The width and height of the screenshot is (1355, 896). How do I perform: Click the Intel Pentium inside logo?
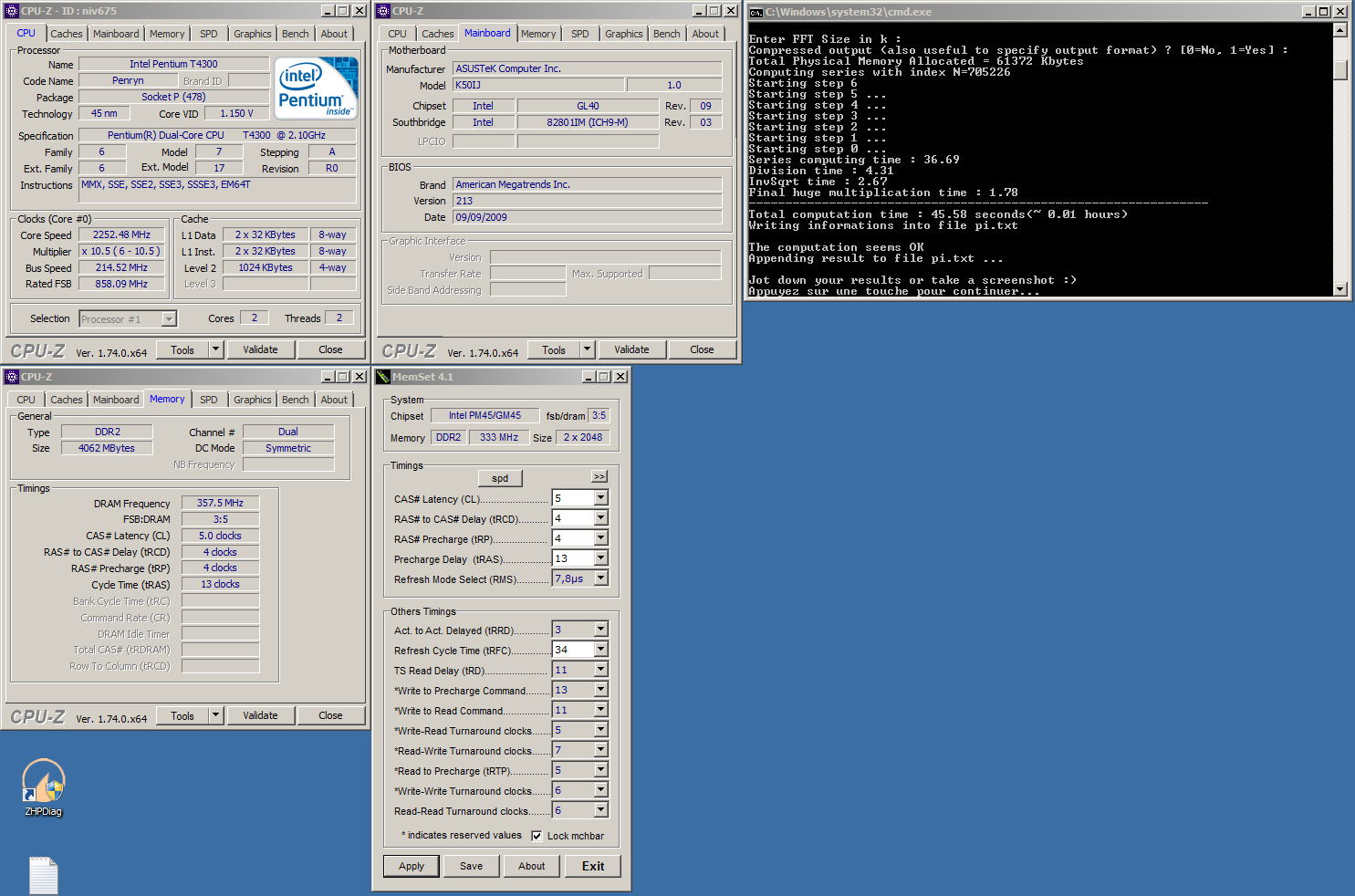coord(317,88)
